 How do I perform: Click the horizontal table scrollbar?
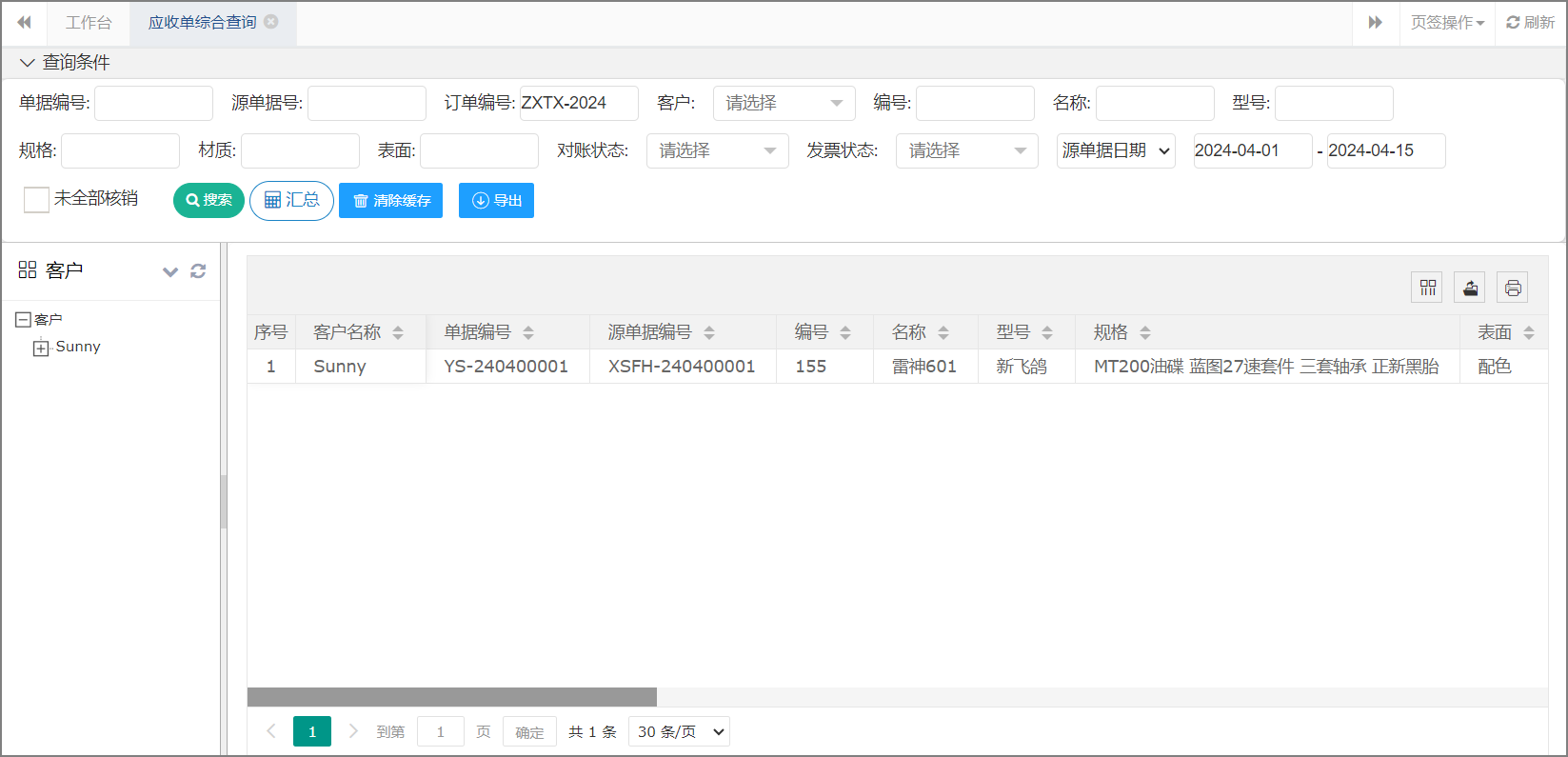[x=452, y=697]
